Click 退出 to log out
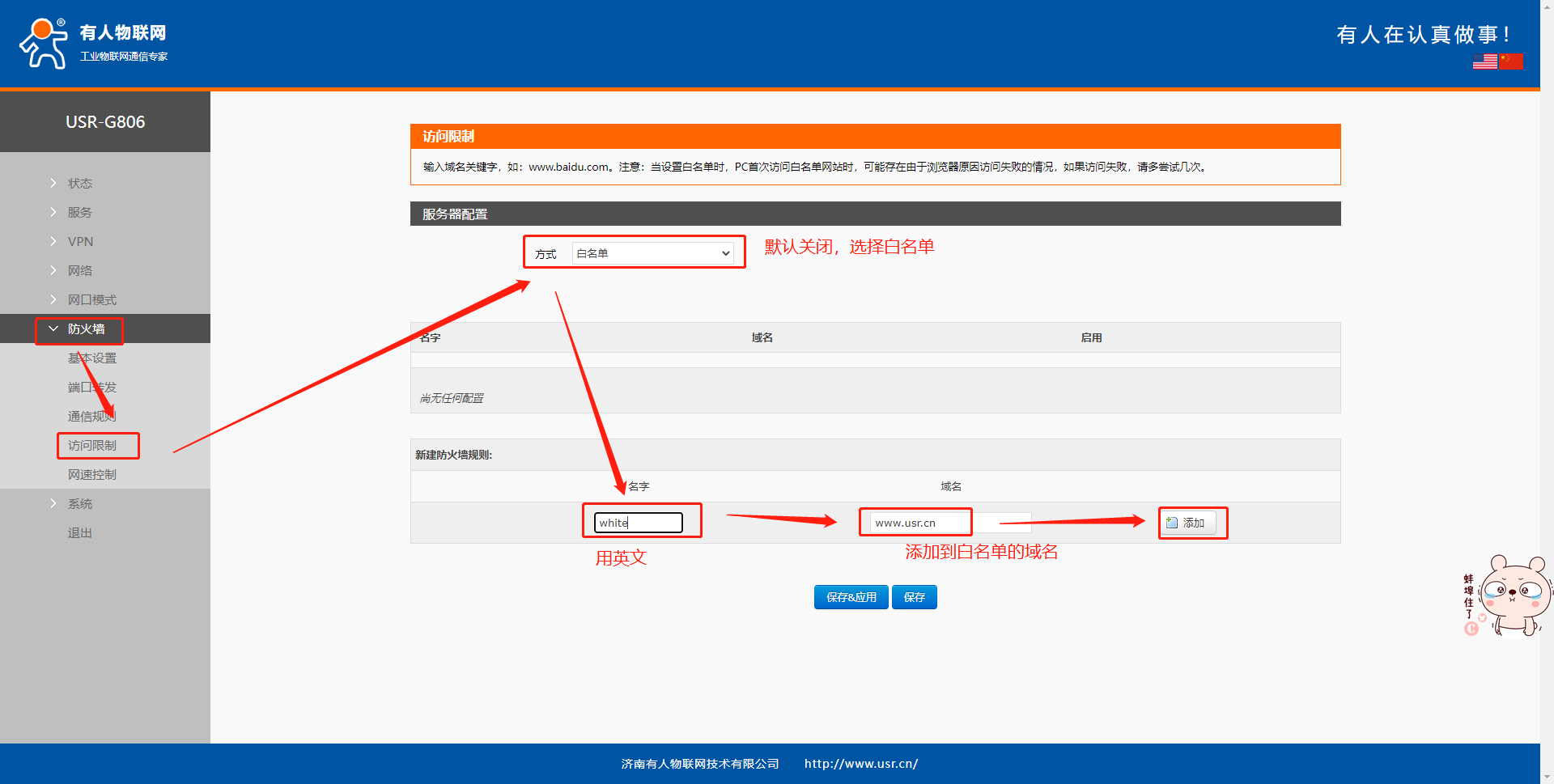This screenshot has height=784, width=1554. 79,532
